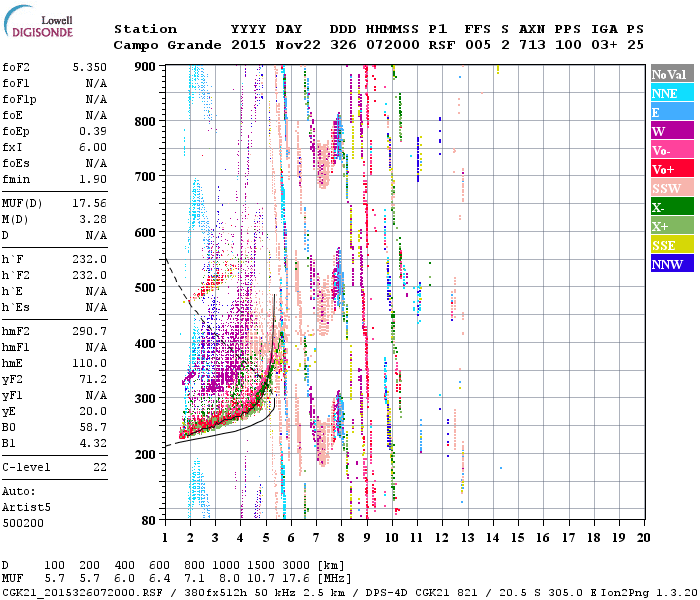
Task: Click the E blue legend swatch
Action: click(672, 112)
